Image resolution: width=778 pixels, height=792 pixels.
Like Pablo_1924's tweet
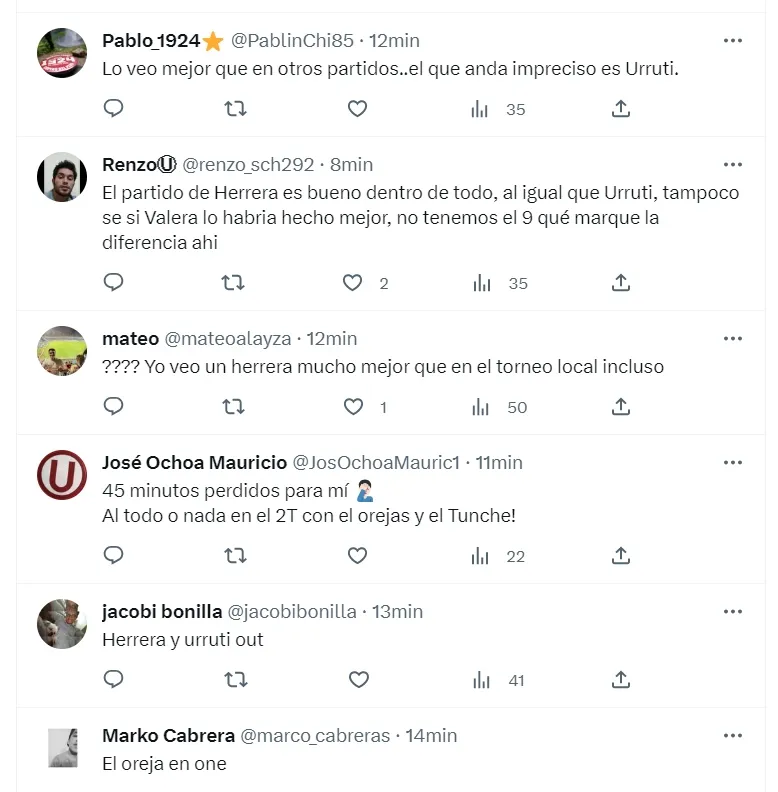pos(357,109)
